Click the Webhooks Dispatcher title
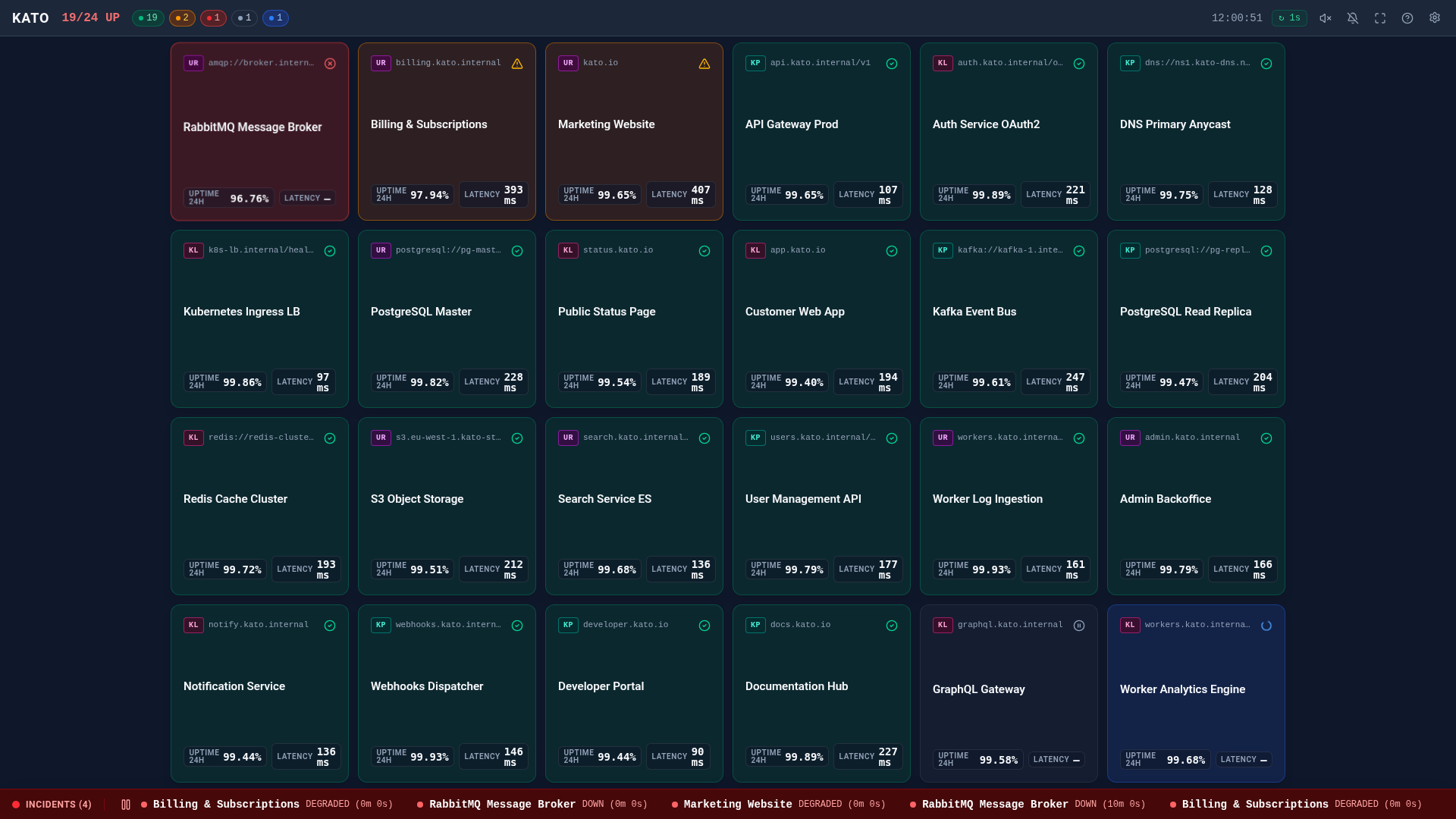The width and height of the screenshot is (1456, 819). pyautogui.click(x=427, y=686)
